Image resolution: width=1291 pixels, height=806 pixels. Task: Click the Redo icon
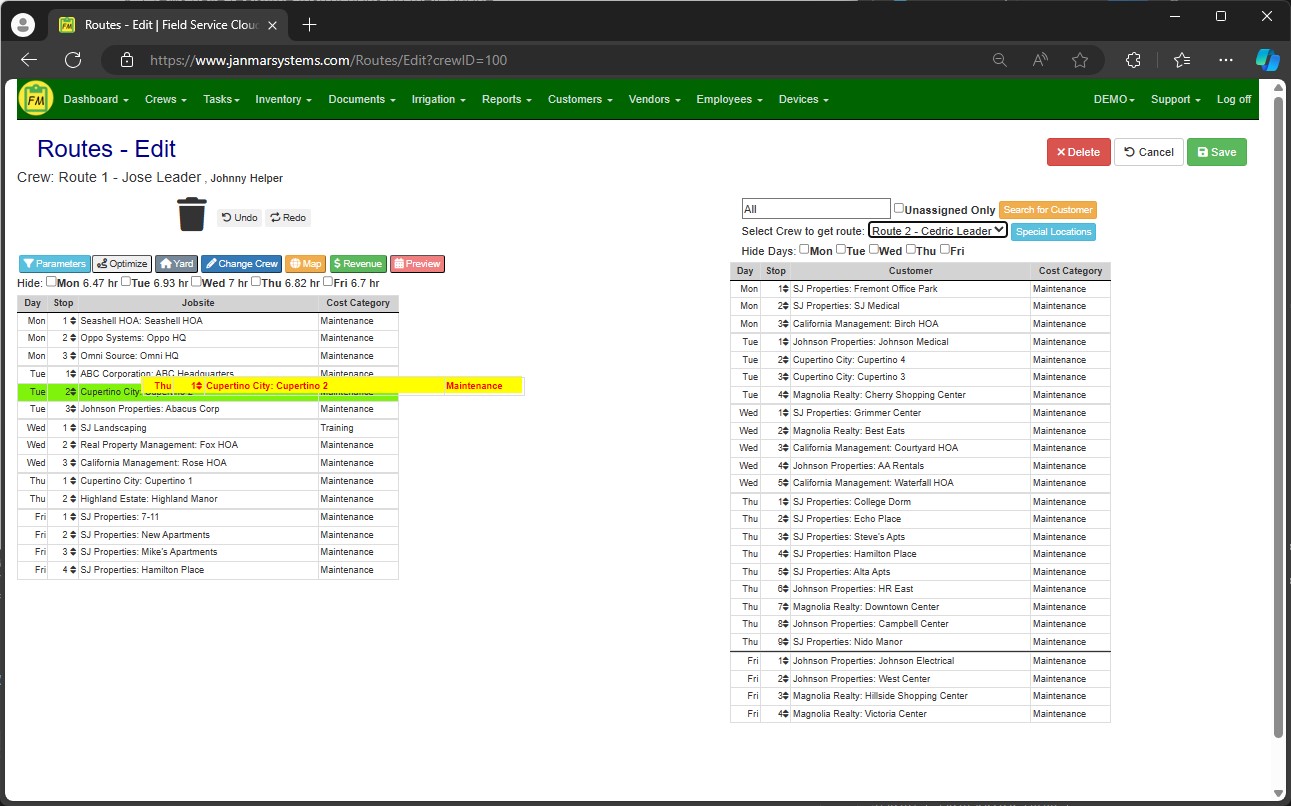(x=288, y=217)
